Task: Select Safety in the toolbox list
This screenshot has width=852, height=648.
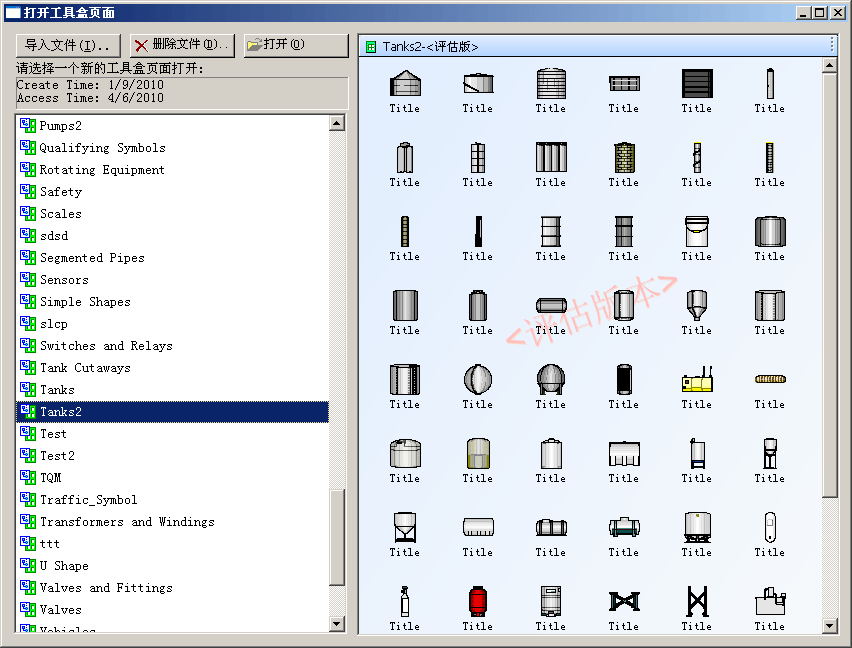Action: pos(61,192)
